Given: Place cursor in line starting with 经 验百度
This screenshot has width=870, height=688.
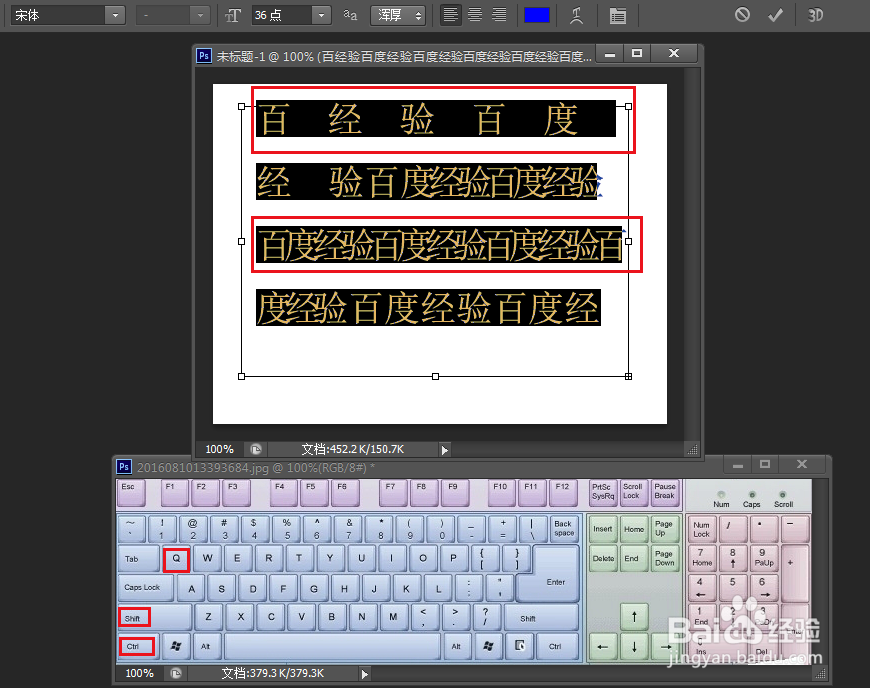Looking at the screenshot, I should (427, 182).
